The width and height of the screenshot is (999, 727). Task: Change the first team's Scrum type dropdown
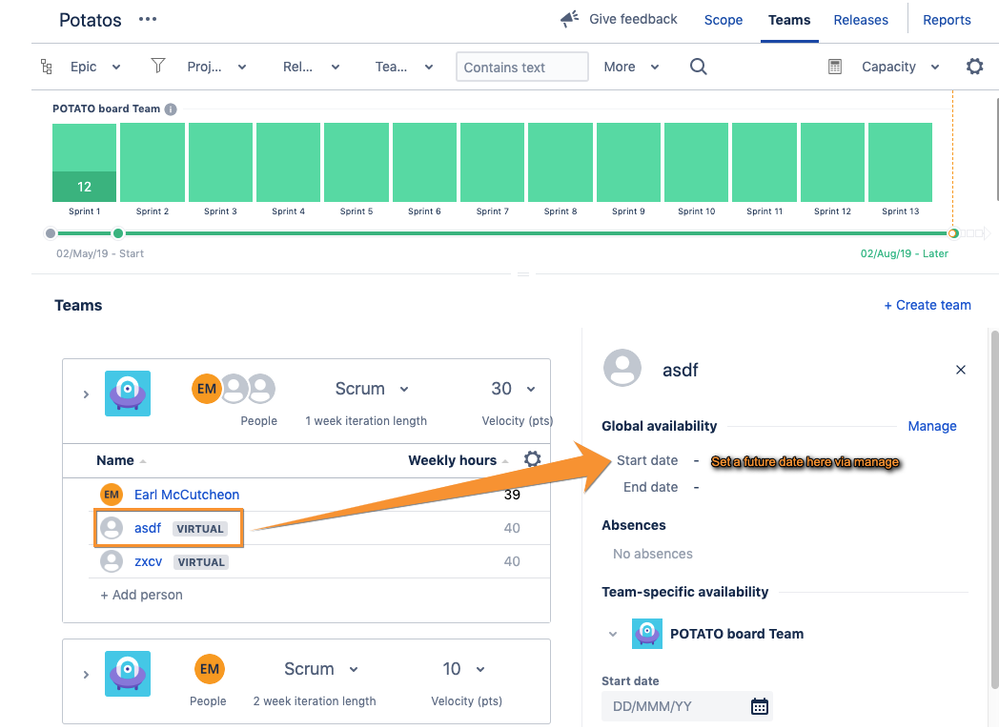372,389
